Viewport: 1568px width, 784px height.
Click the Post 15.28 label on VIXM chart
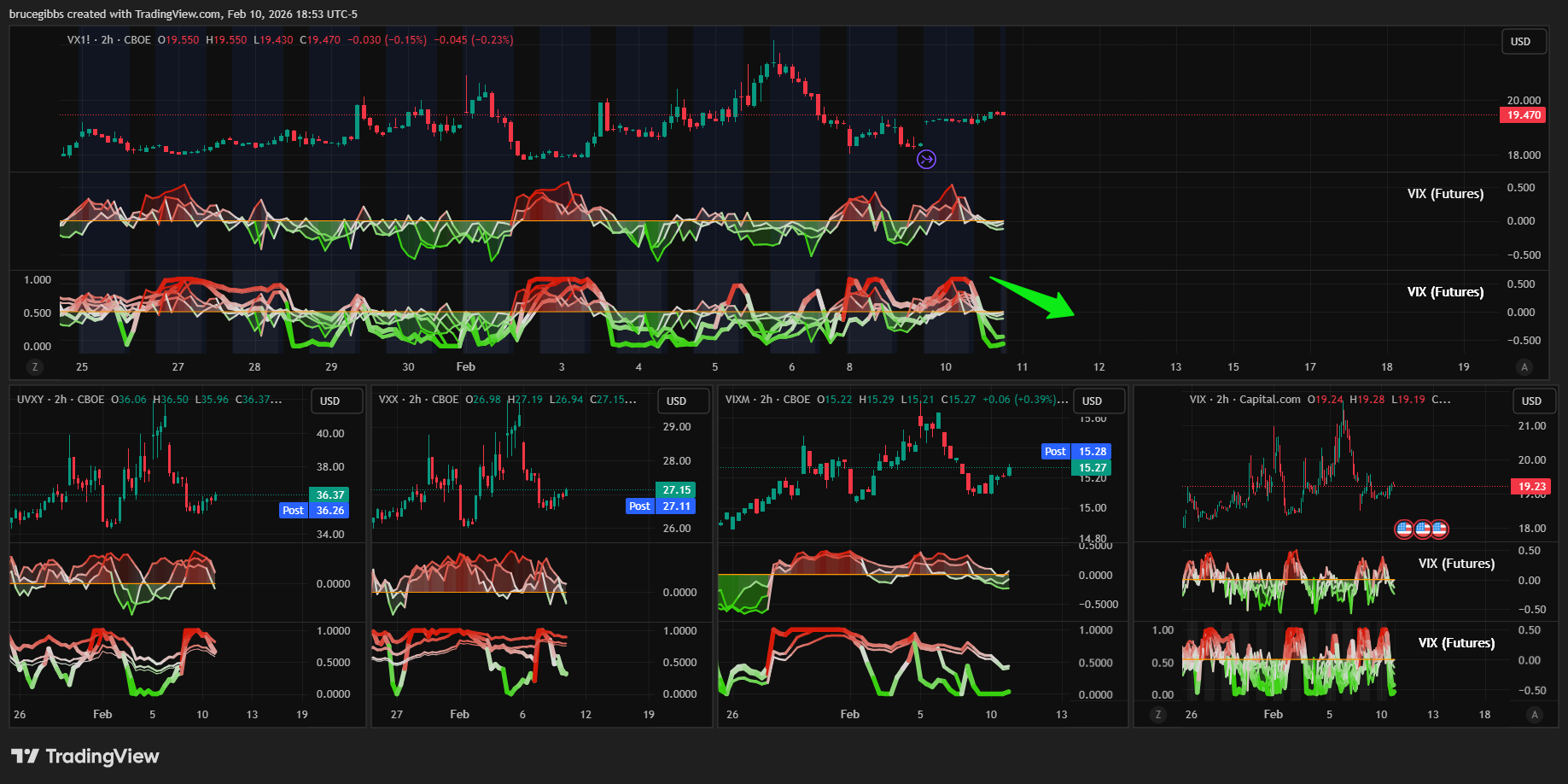click(x=1075, y=452)
